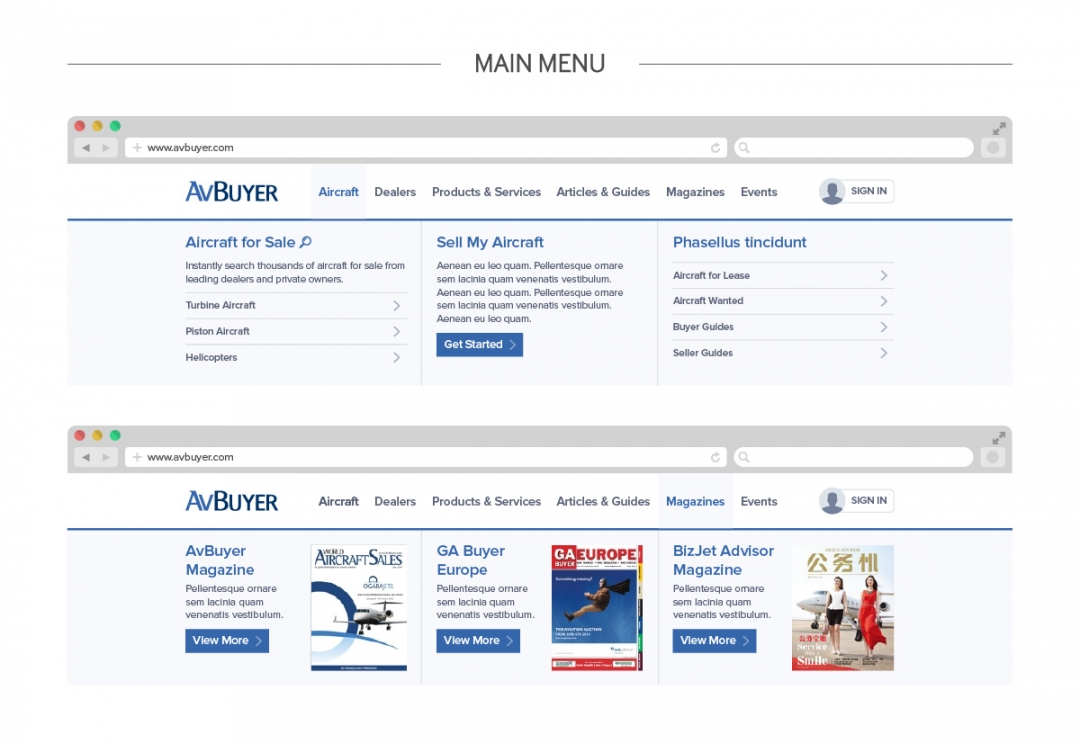Click AvBuyer logo in bottom browser

tap(231, 501)
